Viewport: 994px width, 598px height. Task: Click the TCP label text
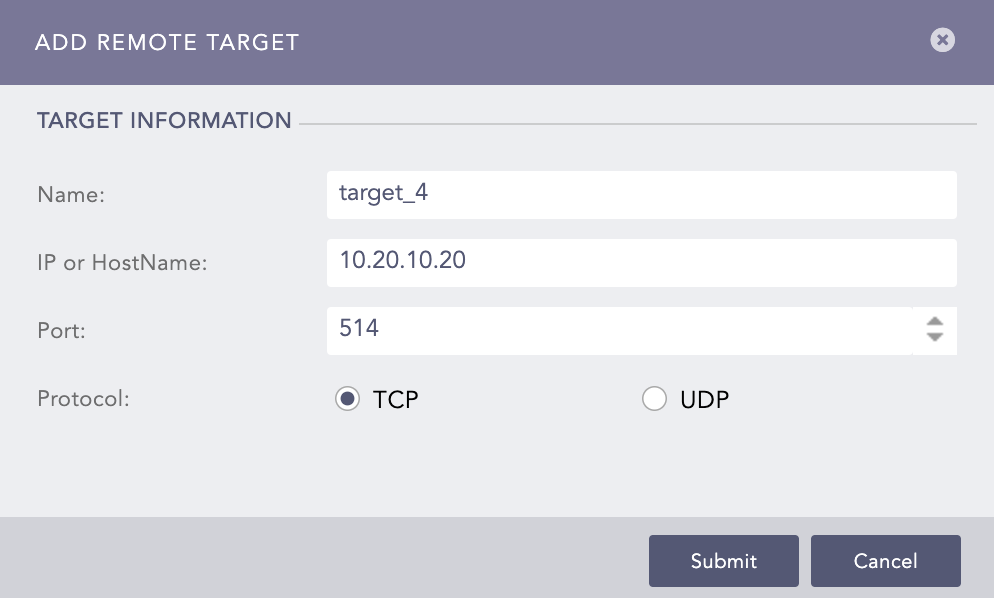(396, 398)
